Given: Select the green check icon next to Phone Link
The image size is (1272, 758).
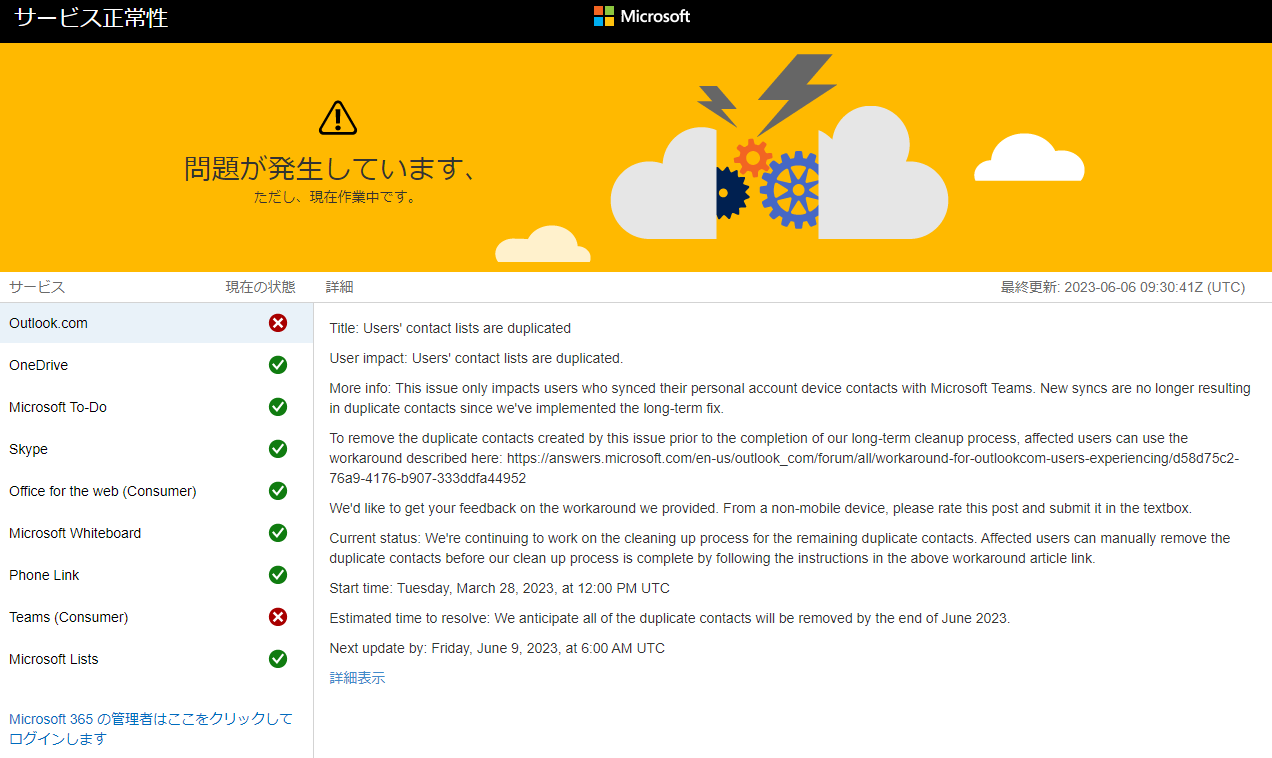Looking at the screenshot, I should click(x=277, y=574).
